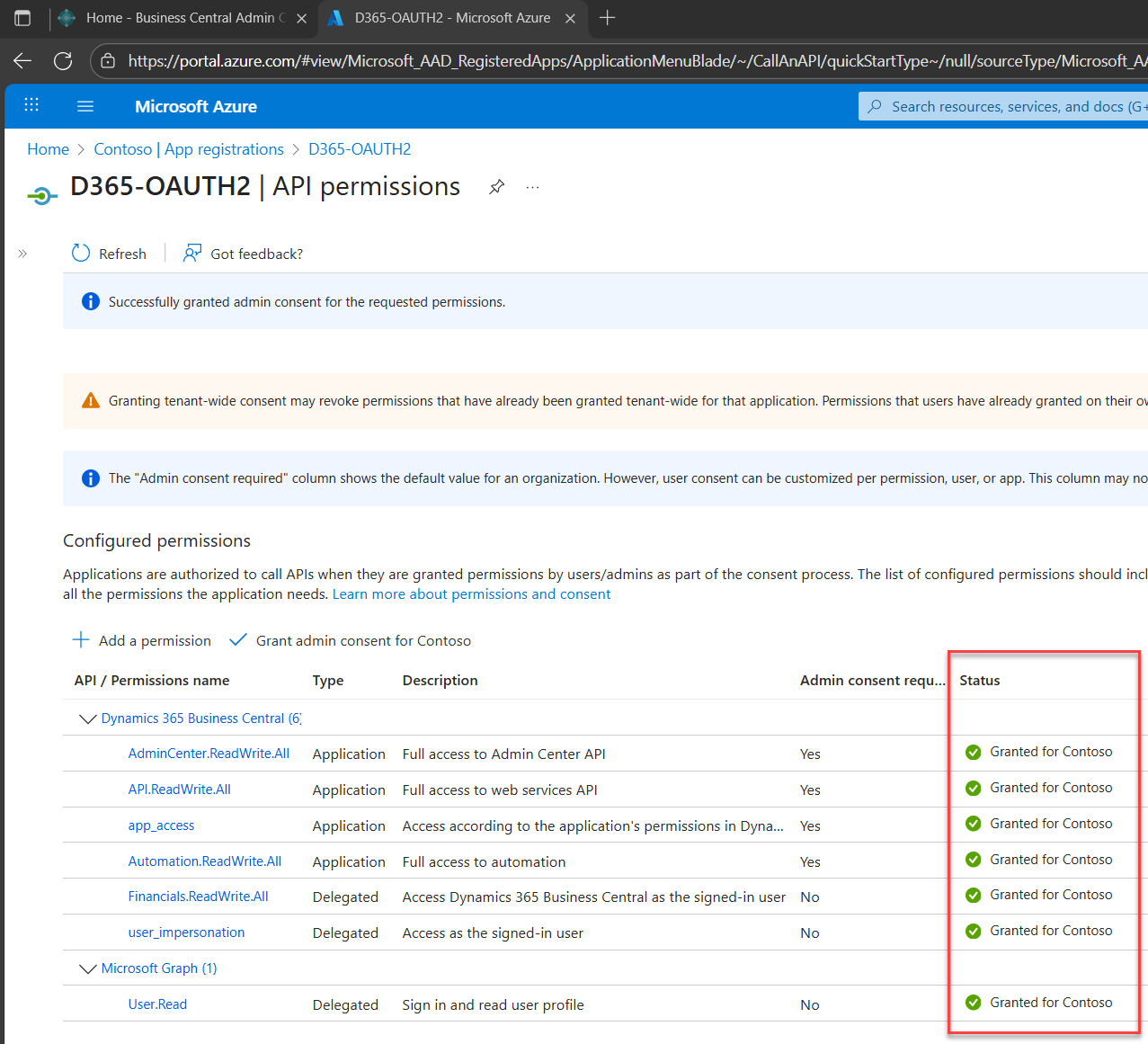Open user_impersonation permission
1148x1044 pixels.
pyautogui.click(x=186, y=932)
